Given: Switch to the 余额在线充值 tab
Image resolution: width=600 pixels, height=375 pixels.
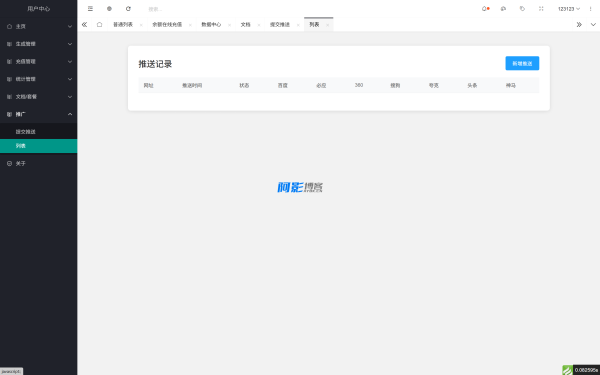Looking at the screenshot, I should click(167, 24).
